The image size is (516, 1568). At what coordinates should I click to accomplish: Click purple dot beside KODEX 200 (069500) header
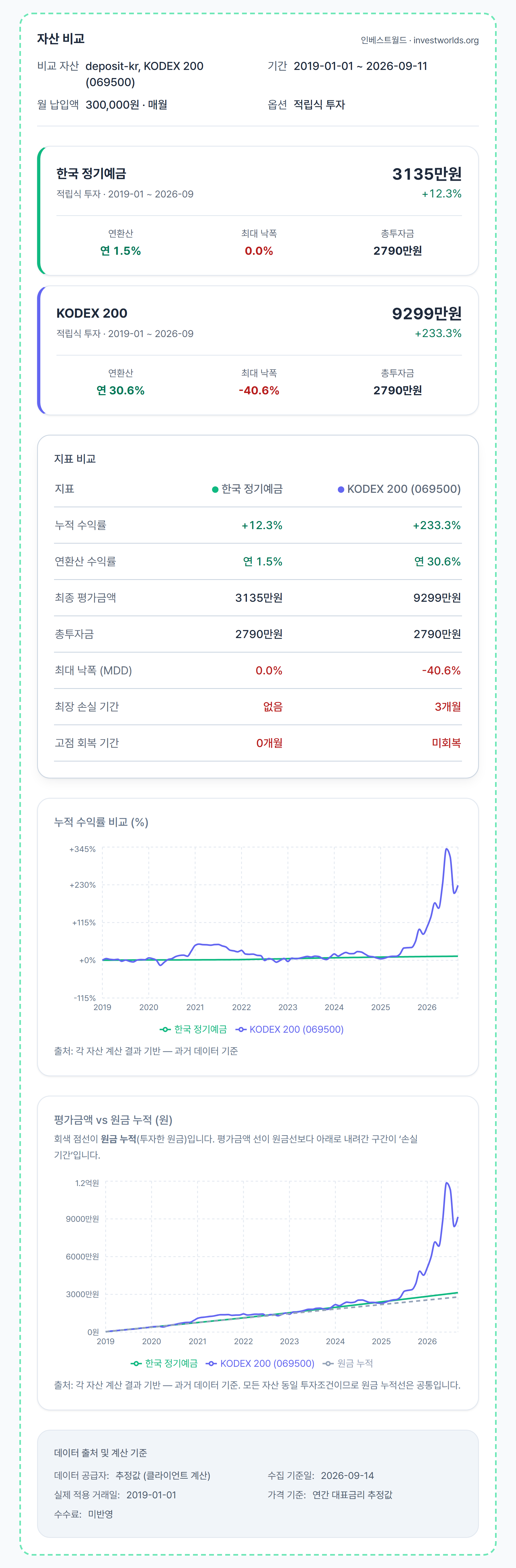coord(341,489)
